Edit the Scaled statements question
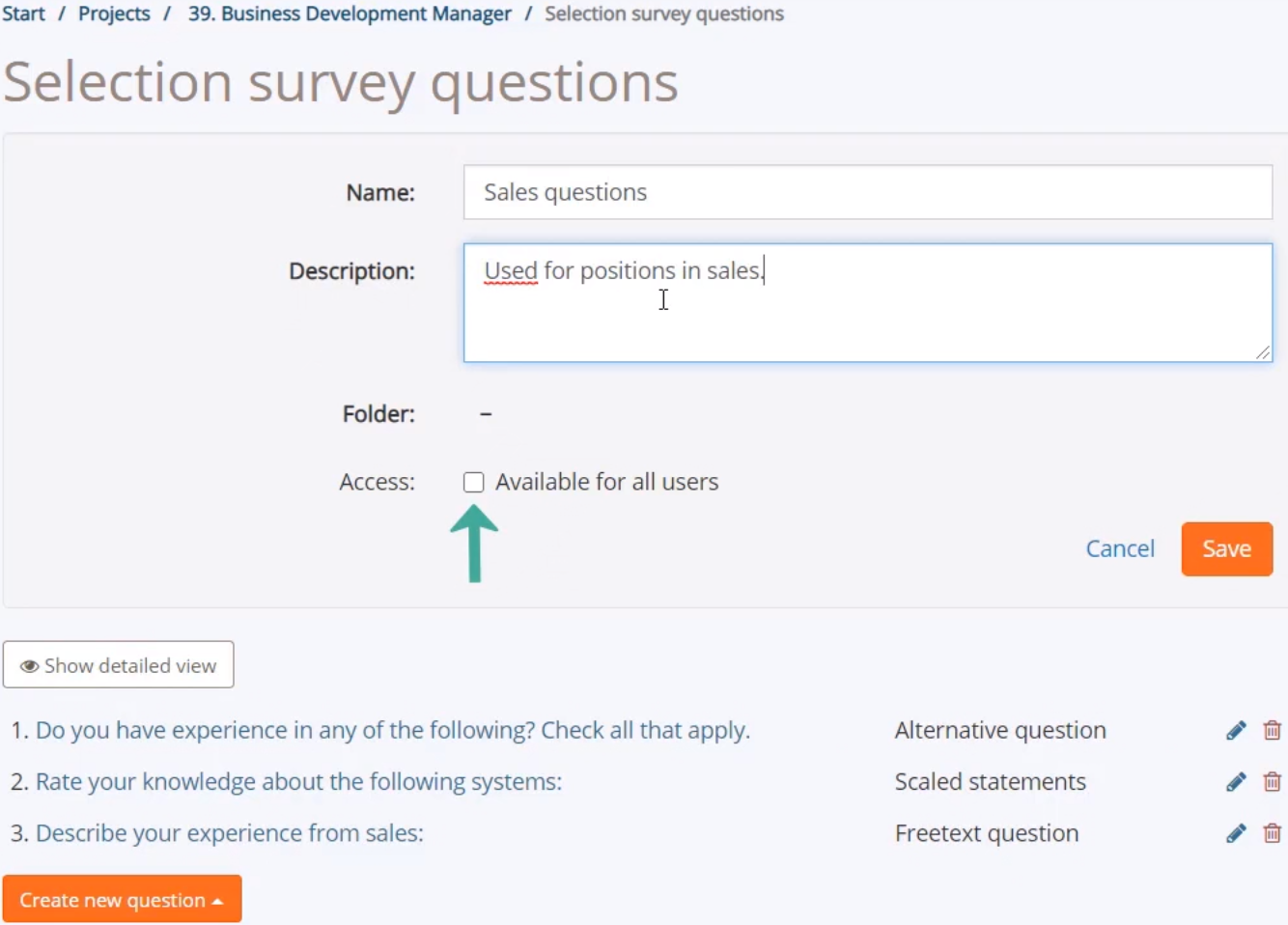The height and width of the screenshot is (925, 1288). click(1236, 782)
